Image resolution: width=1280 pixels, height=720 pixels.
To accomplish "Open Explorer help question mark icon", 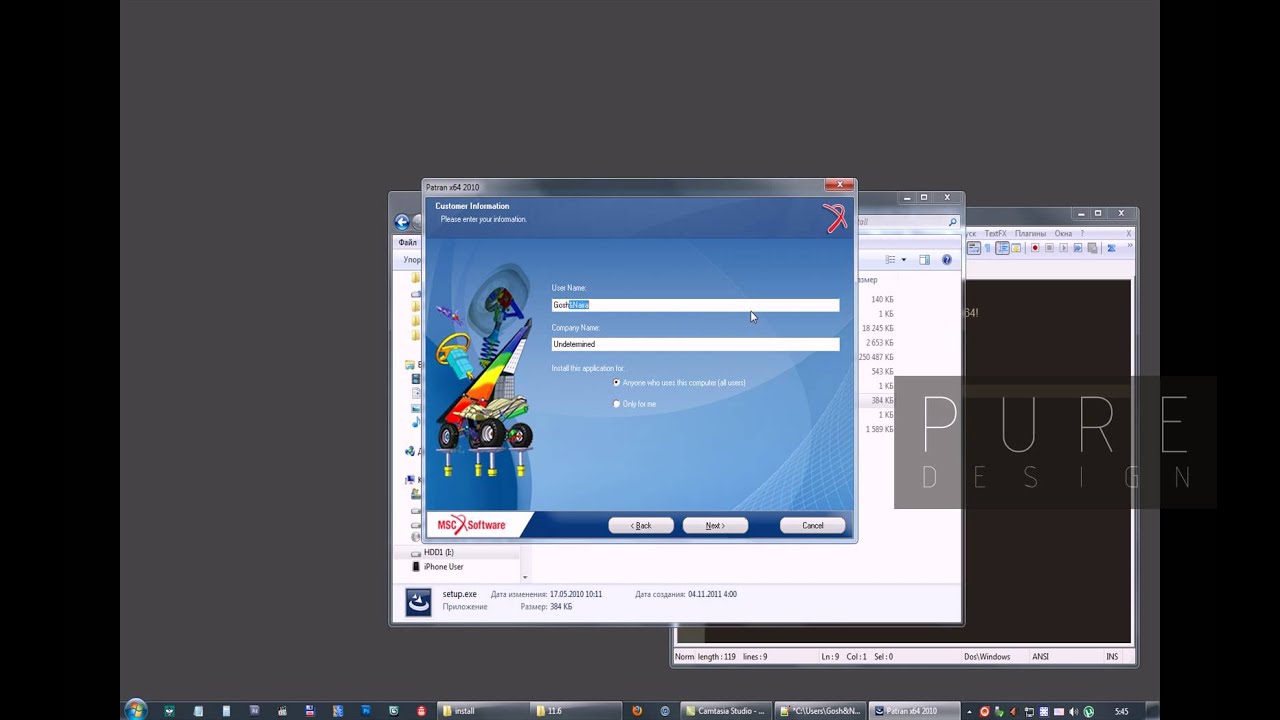I will [946, 260].
